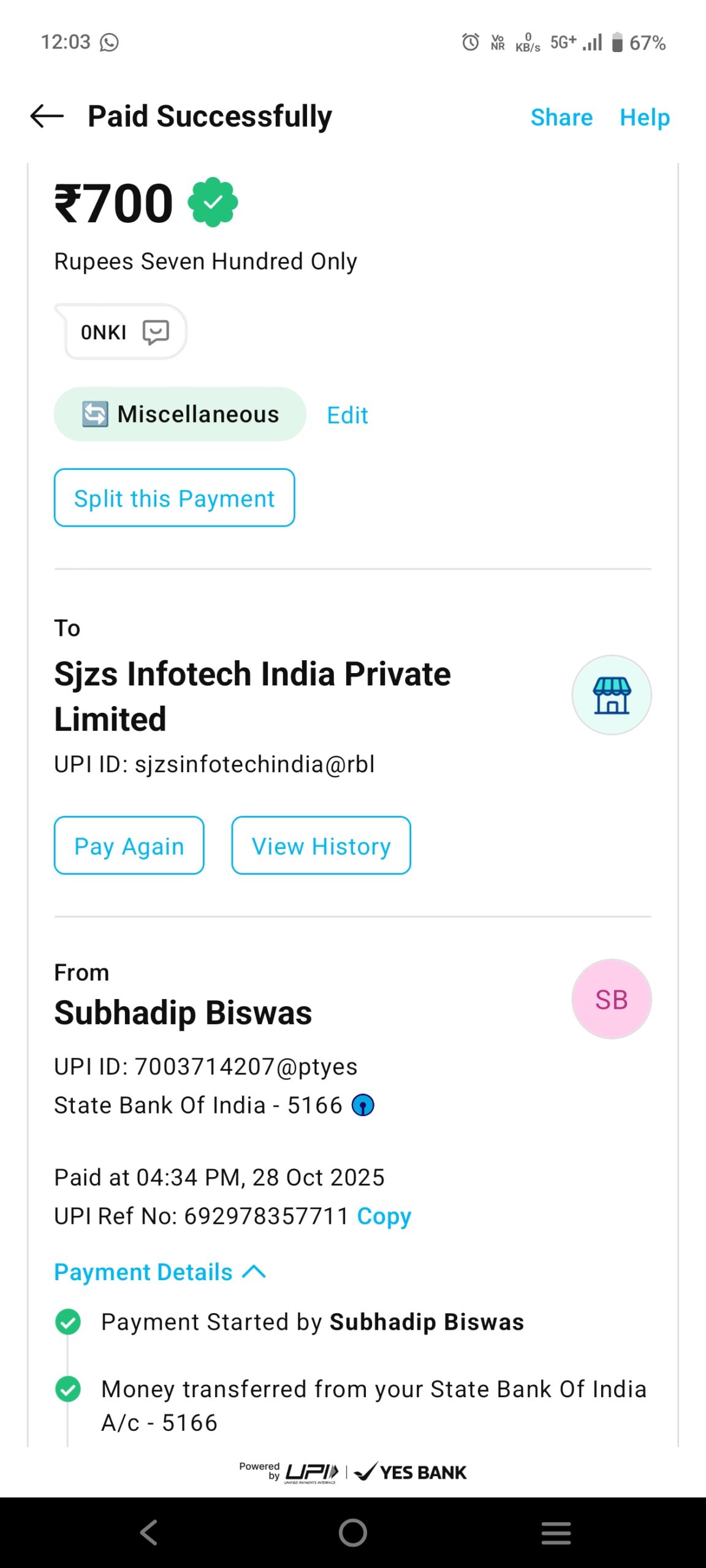Tap the green verified payment badge
The height and width of the screenshot is (1568, 706).
[213, 203]
